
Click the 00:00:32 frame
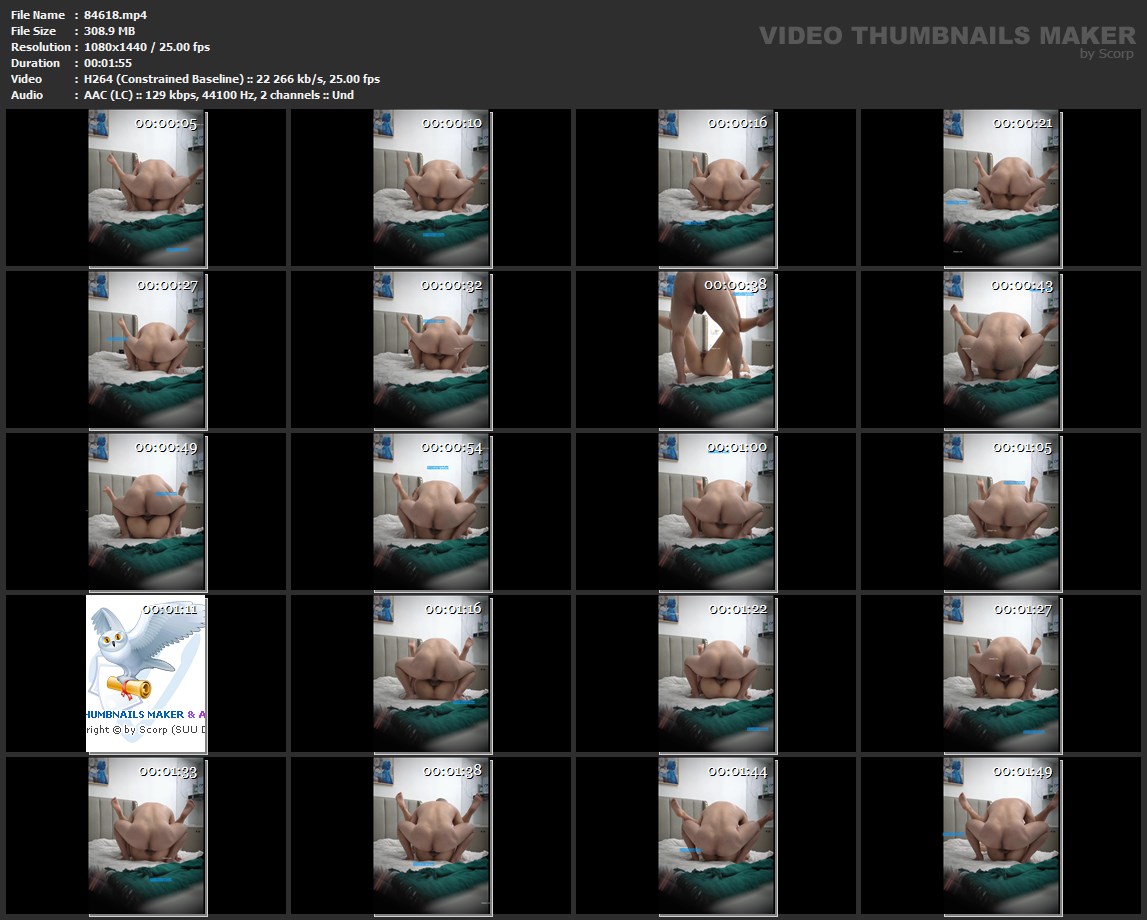pos(432,349)
